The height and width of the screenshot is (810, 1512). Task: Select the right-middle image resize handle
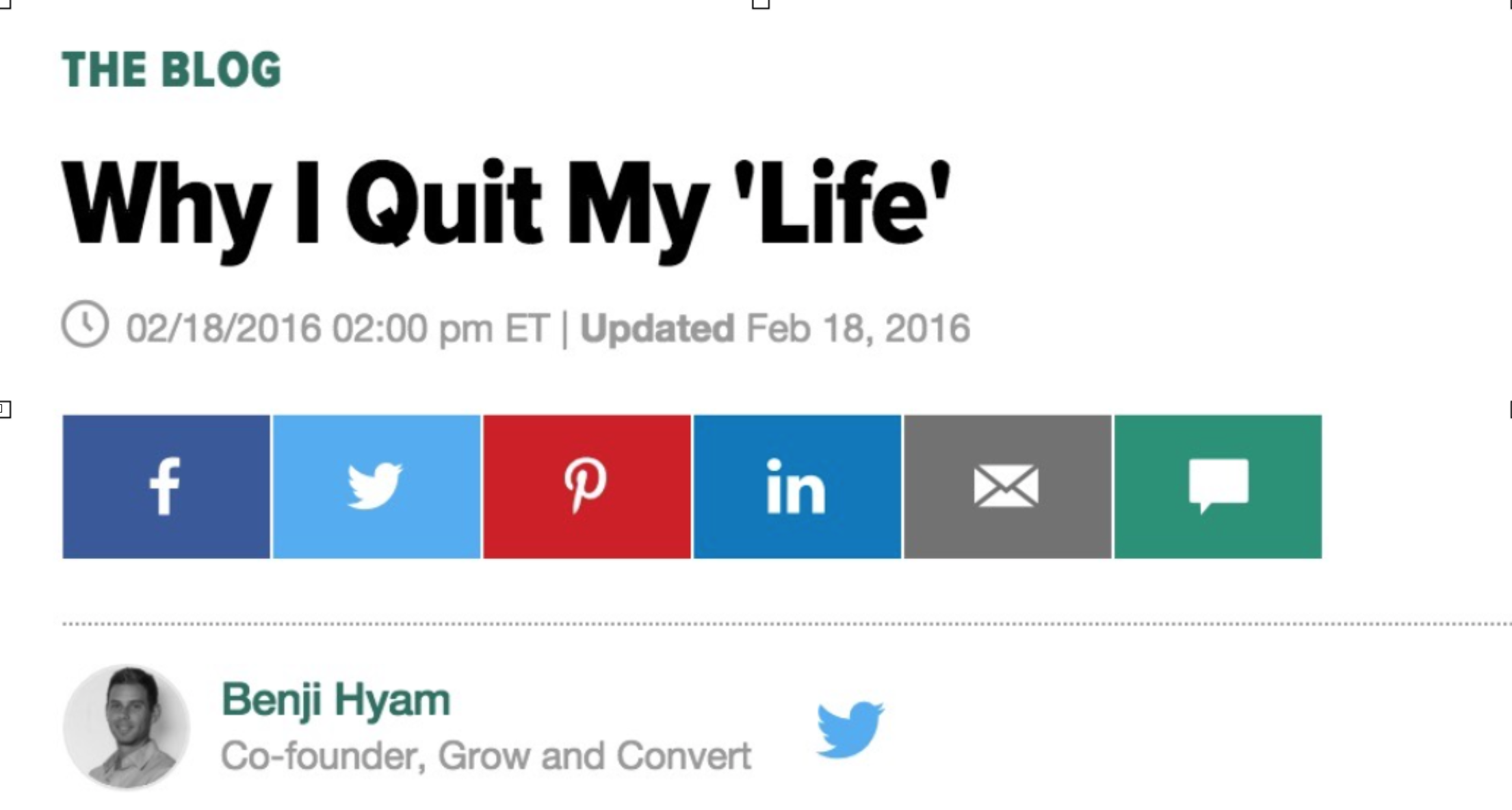point(1510,410)
